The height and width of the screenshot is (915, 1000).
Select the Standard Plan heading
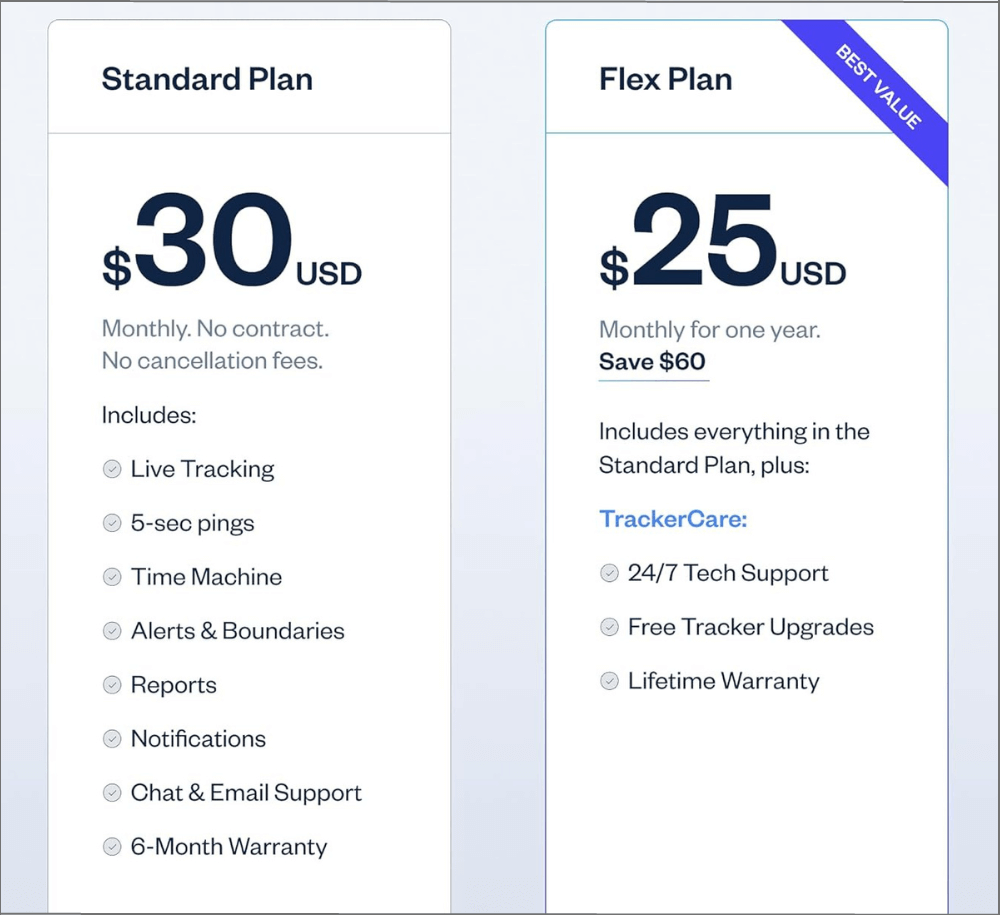pos(207,80)
